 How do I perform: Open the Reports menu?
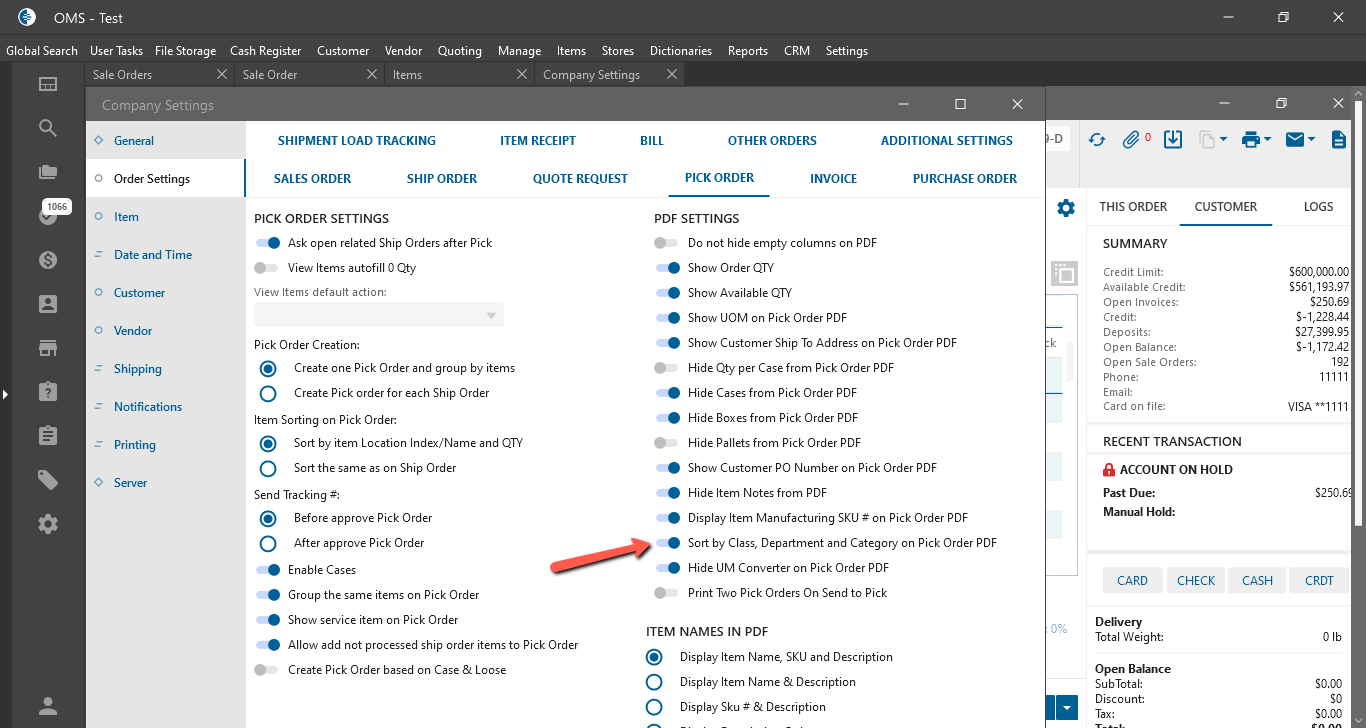[x=747, y=50]
